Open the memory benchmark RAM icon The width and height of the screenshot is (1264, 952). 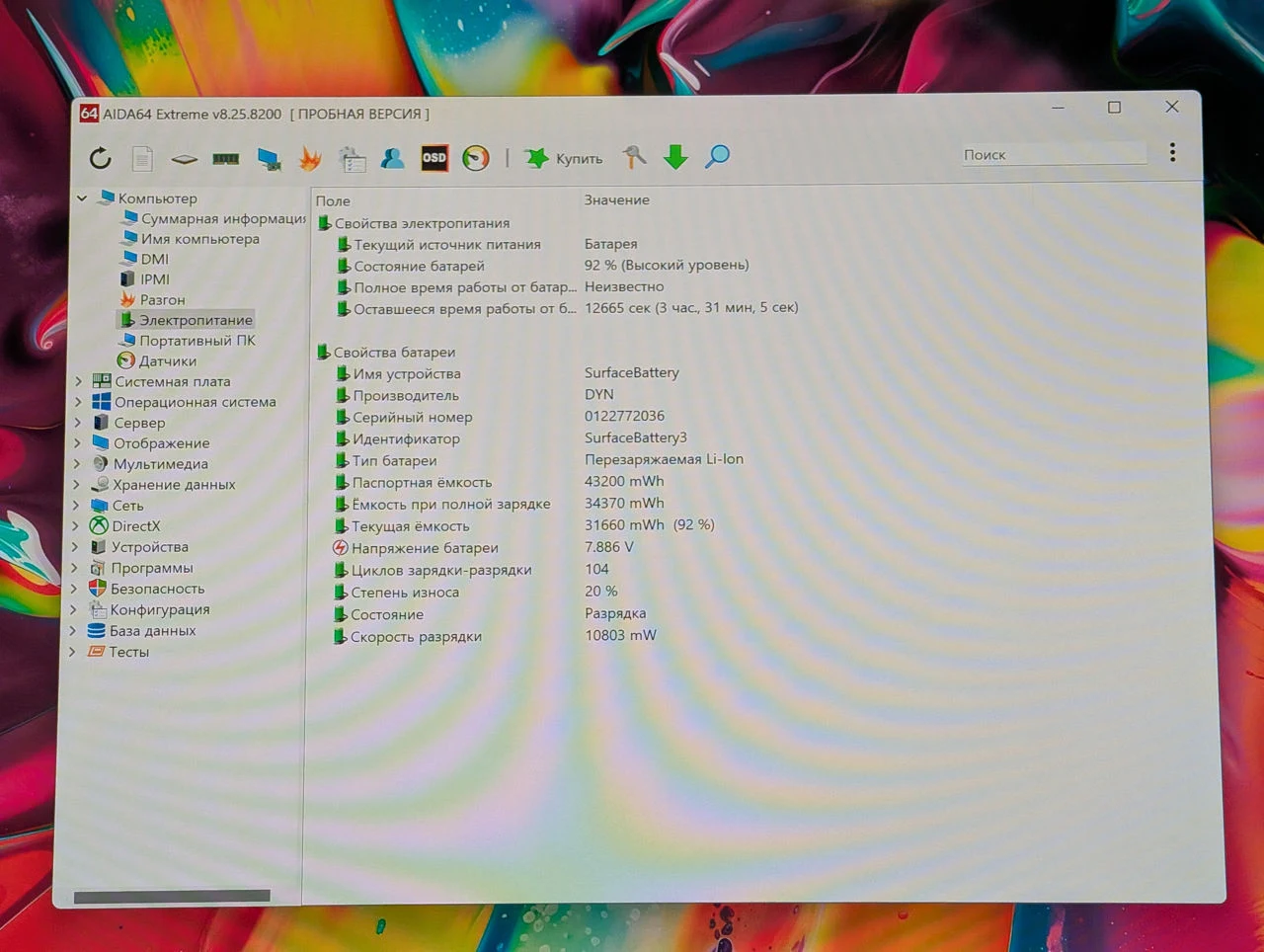226,158
